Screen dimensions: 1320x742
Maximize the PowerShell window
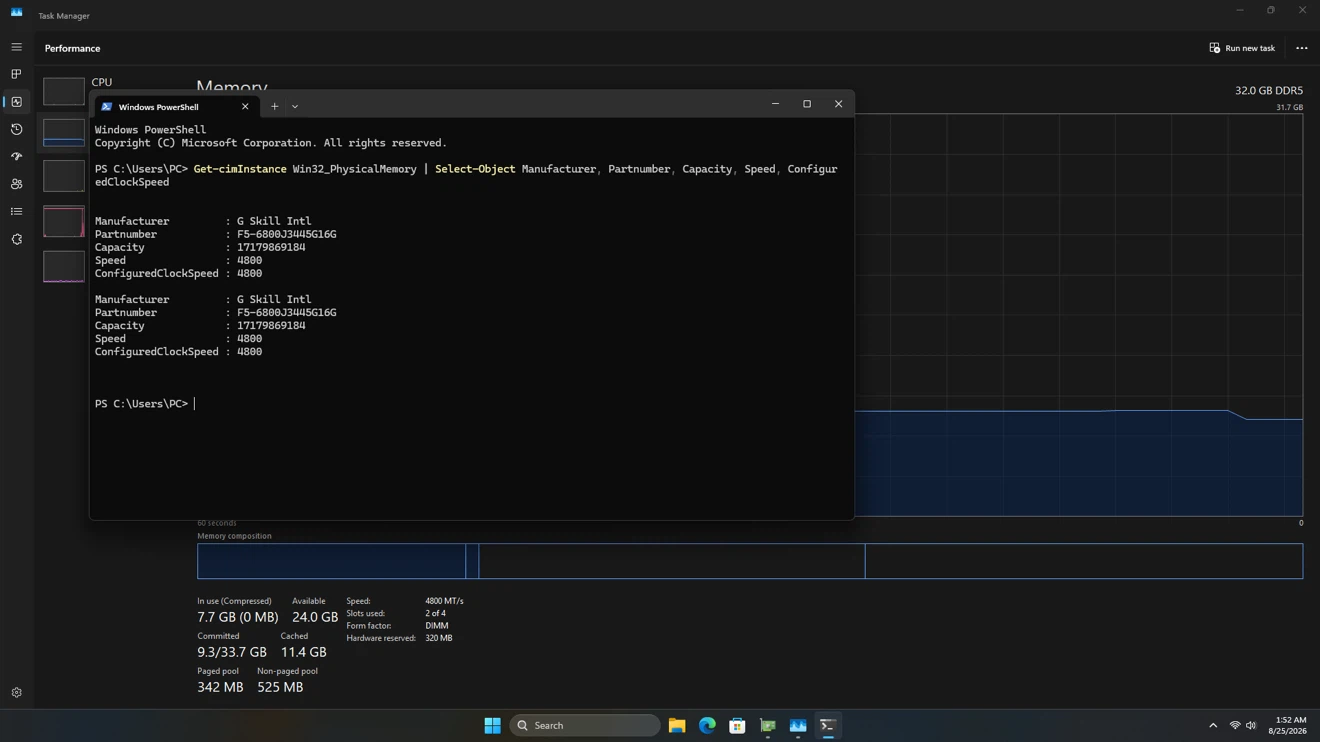[807, 104]
